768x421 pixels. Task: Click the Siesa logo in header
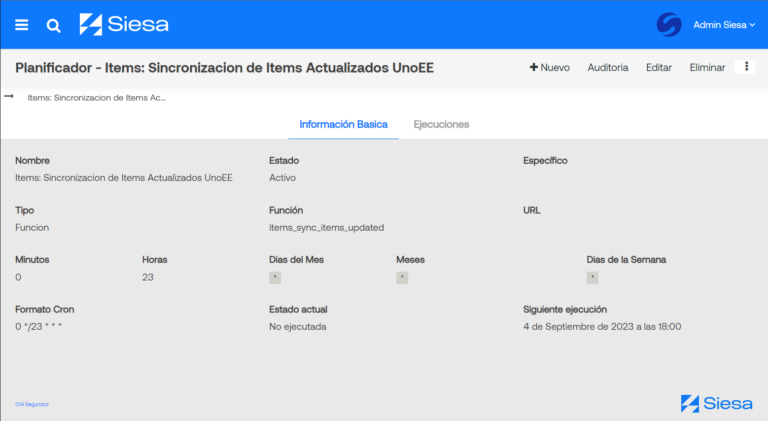click(124, 24)
